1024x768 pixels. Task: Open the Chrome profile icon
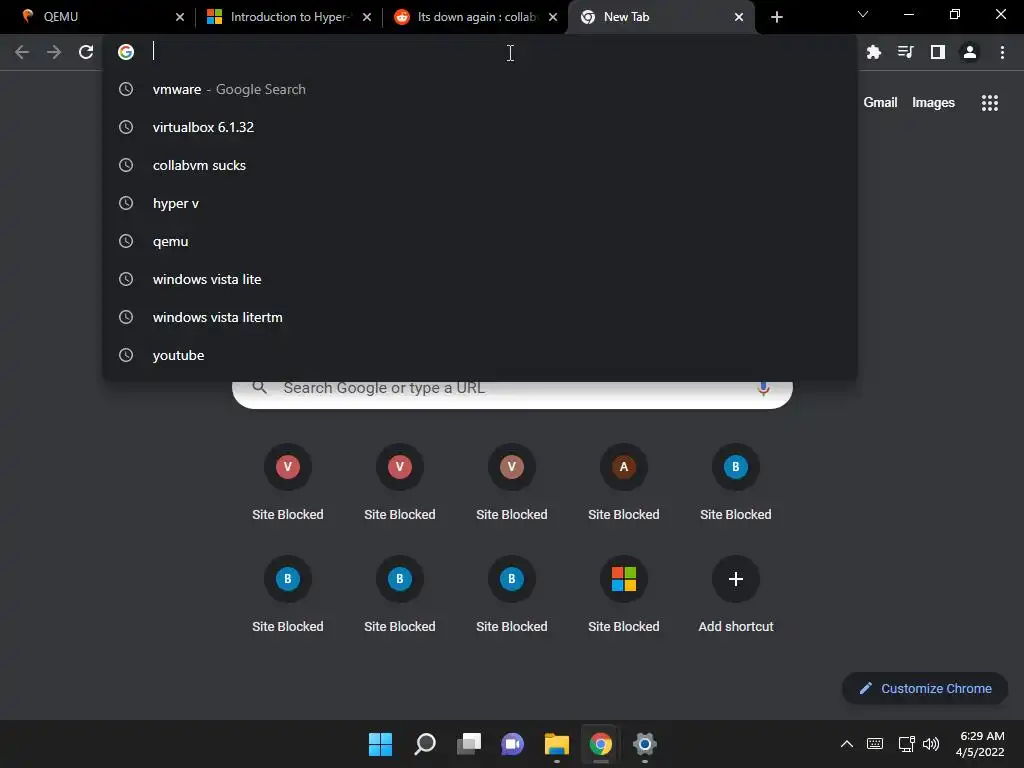click(x=970, y=52)
